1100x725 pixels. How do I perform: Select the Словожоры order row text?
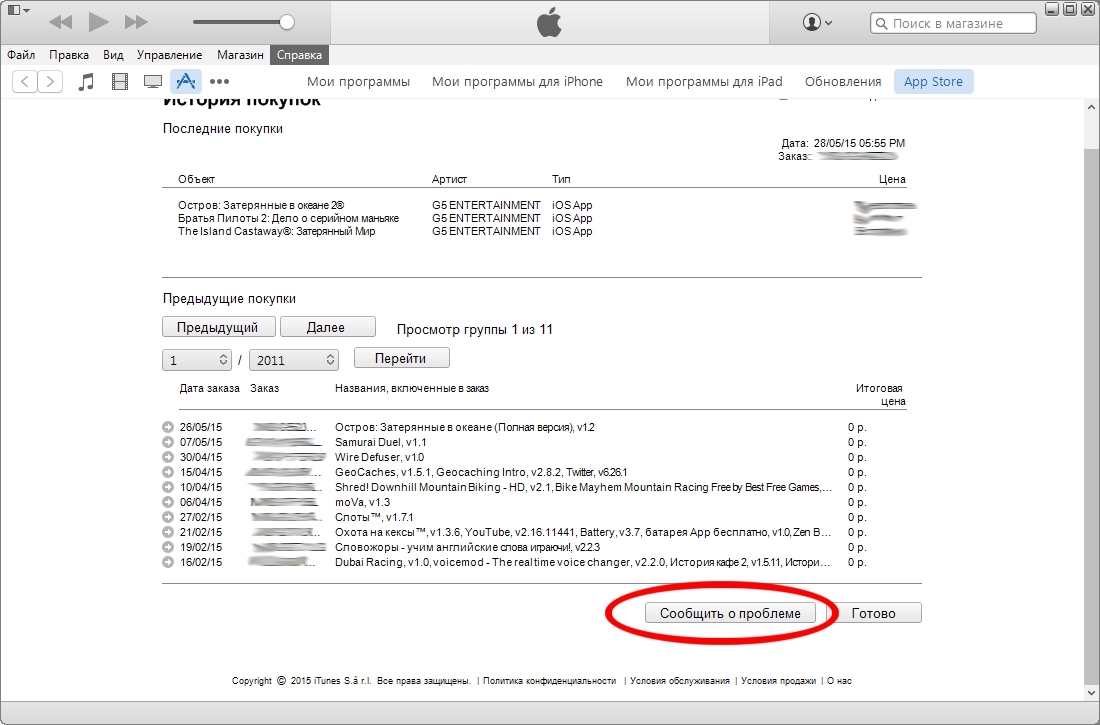click(x=467, y=547)
